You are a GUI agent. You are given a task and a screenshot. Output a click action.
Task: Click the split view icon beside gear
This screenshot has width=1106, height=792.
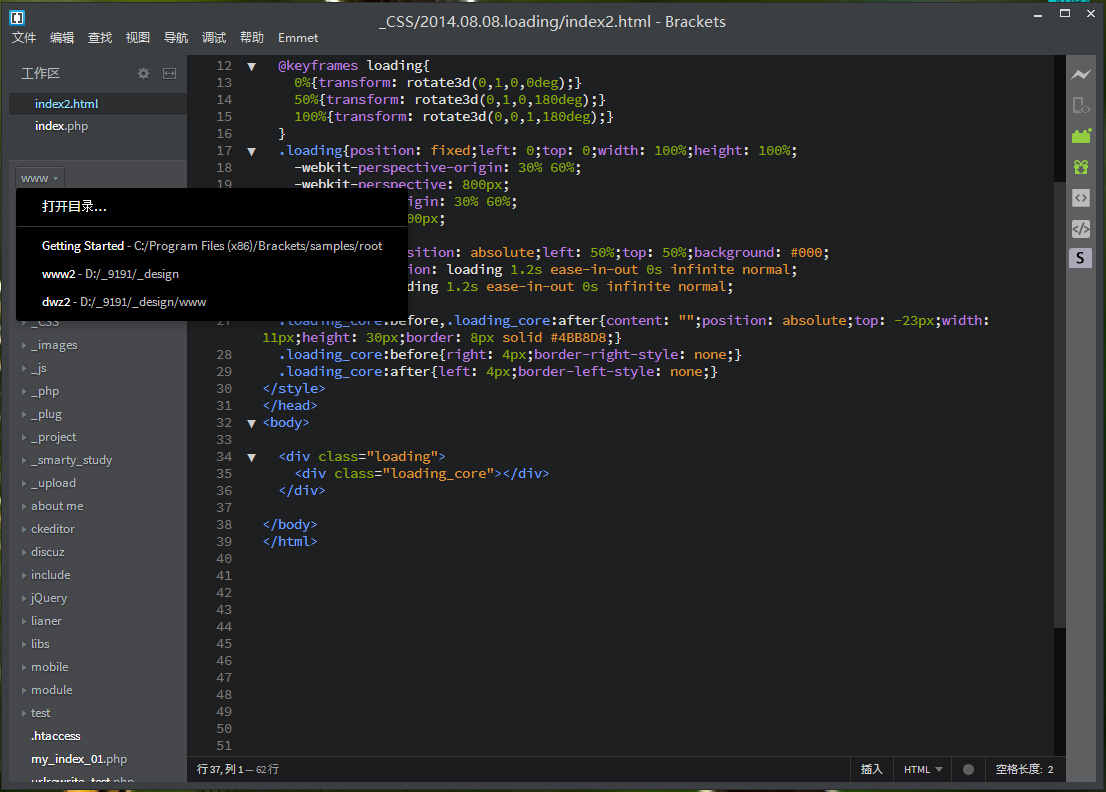click(x=170, y=73)
